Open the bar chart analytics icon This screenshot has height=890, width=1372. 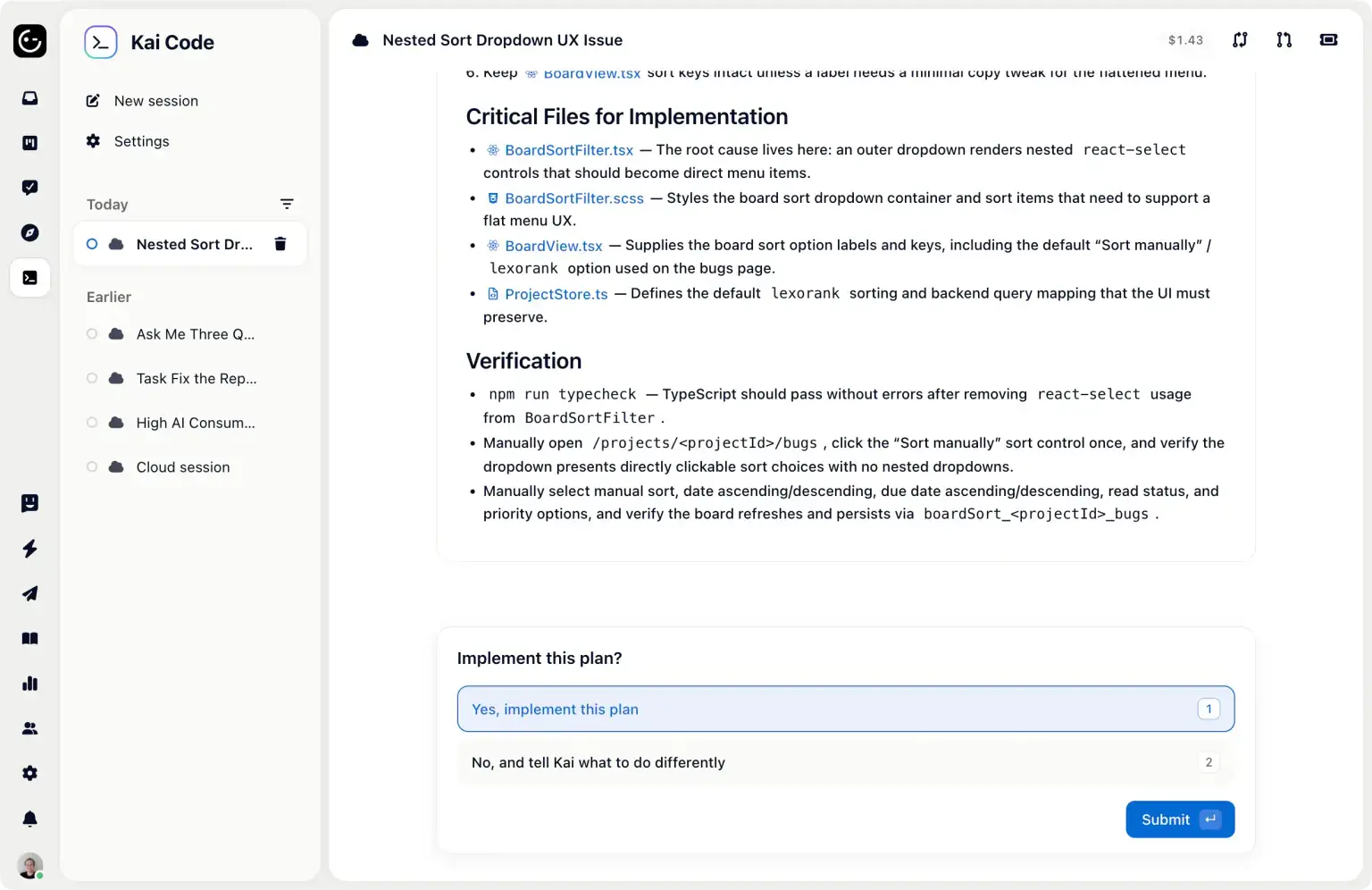tap(29, 684)
